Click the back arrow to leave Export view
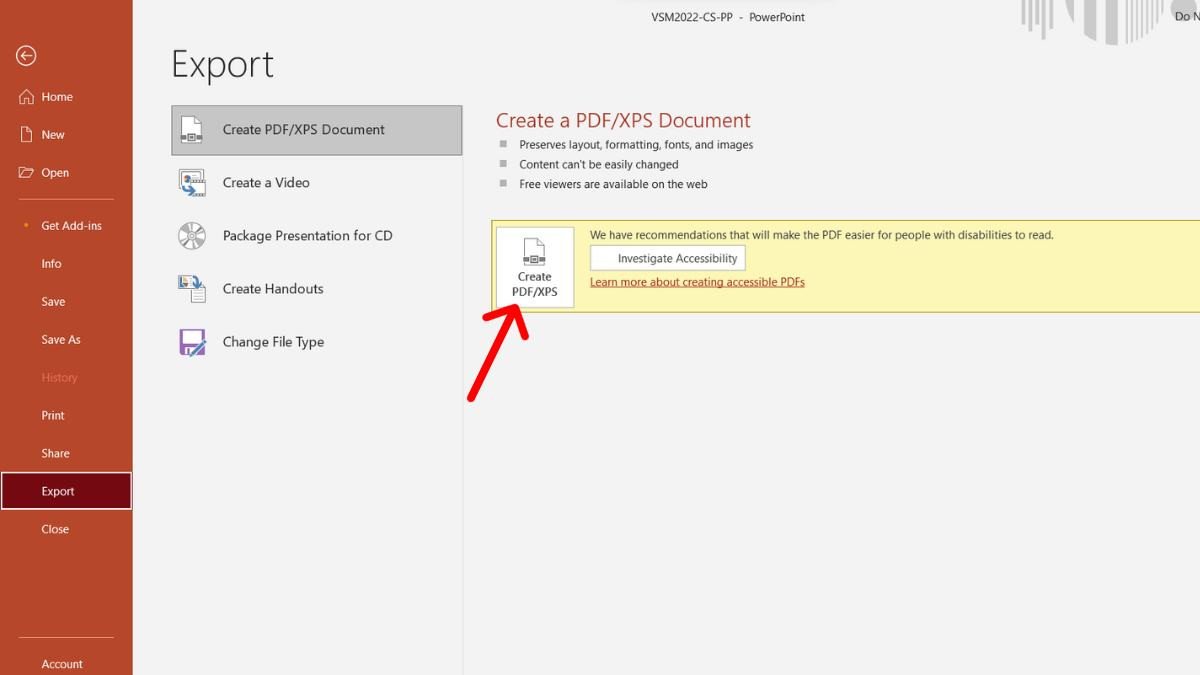The height and width of the screenshot is (675, 1200). click(x=25, y=56)
